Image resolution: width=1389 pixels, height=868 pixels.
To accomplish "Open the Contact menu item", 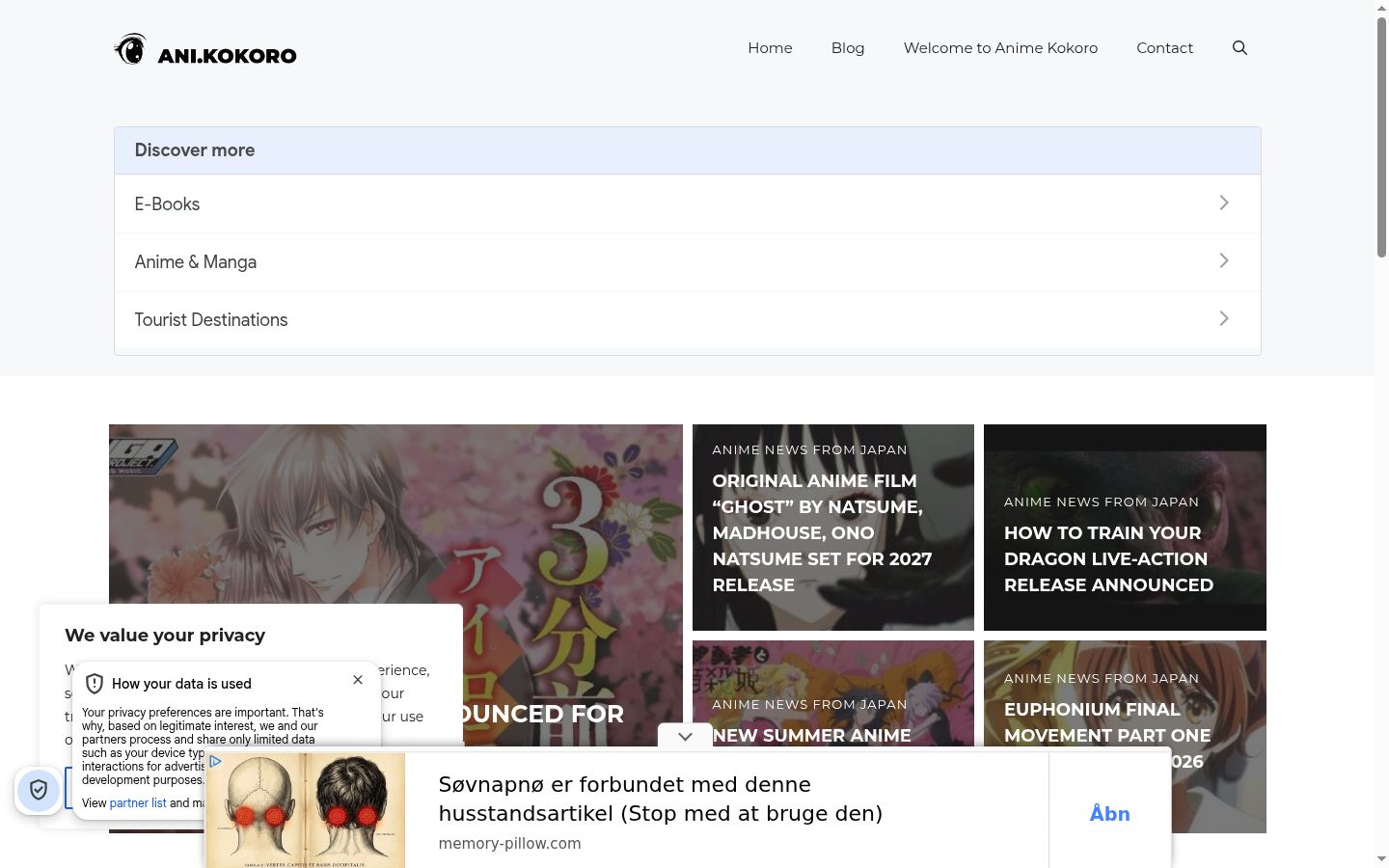I will [1164, 48].
